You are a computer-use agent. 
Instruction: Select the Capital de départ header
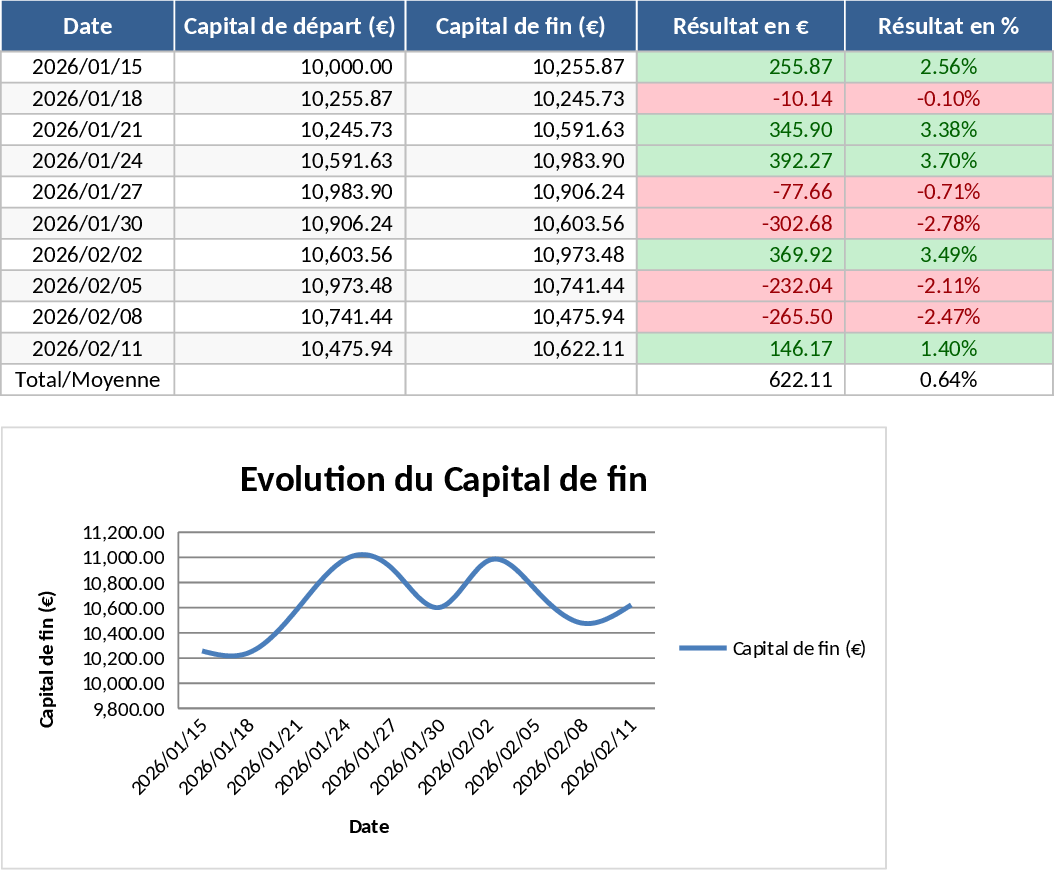289,26
